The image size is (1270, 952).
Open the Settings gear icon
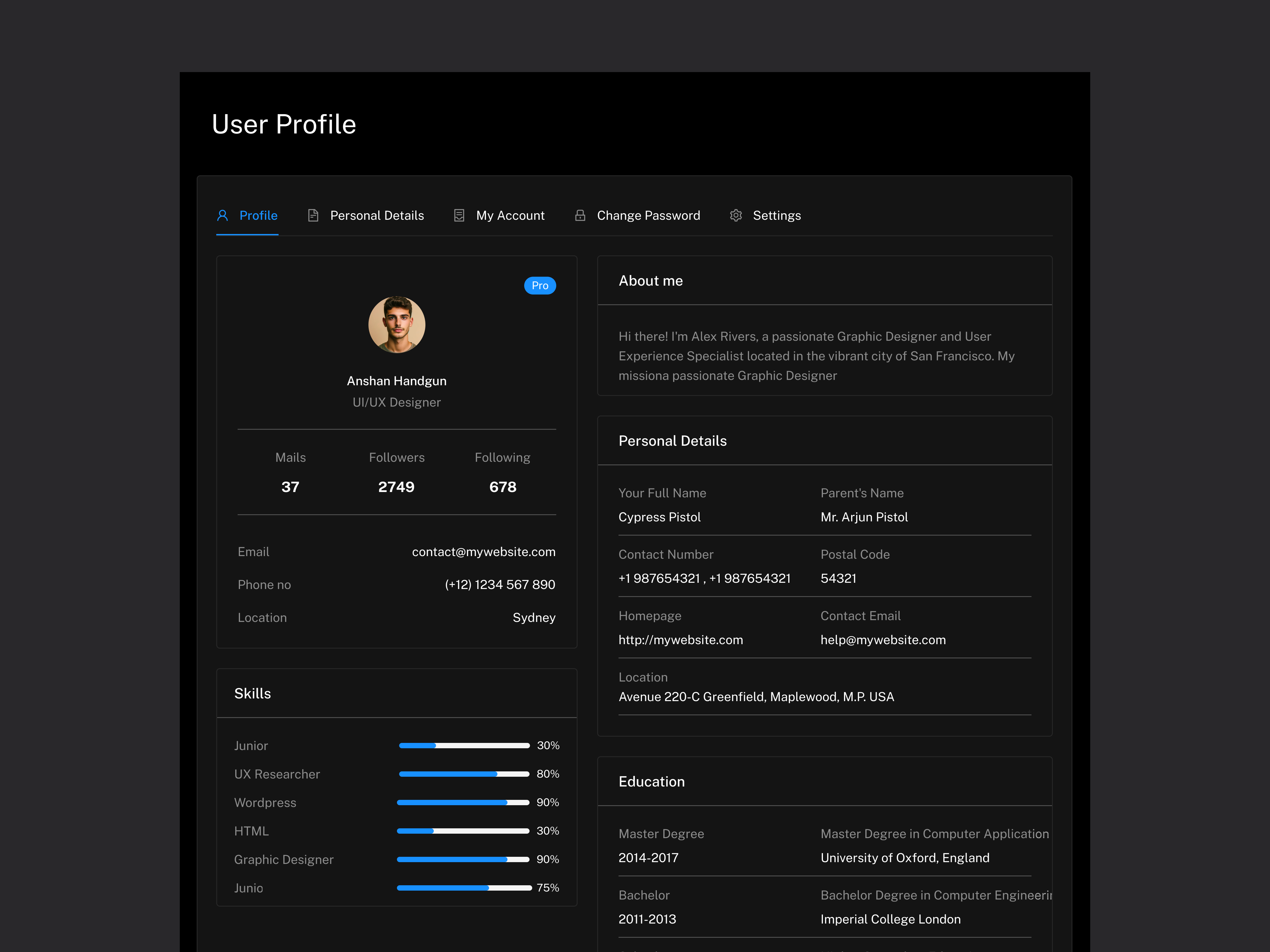tap(735, 215)
